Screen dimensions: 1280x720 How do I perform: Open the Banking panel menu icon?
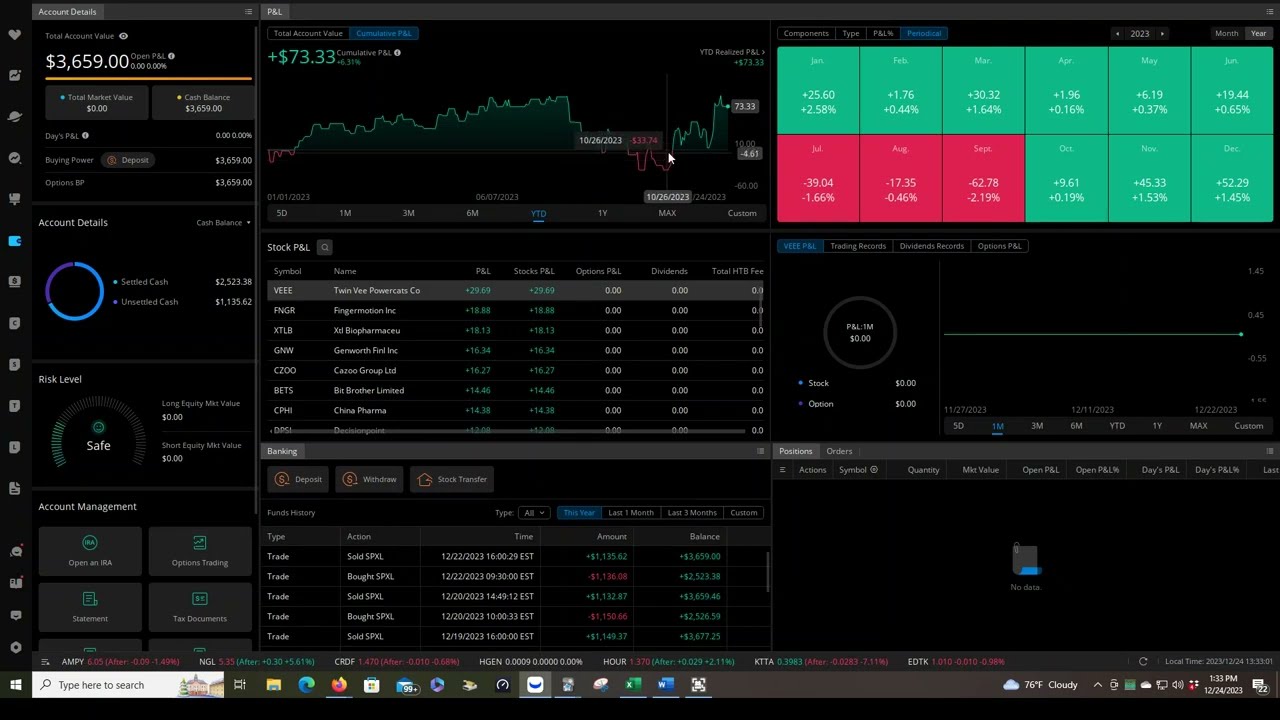(760, 451)
